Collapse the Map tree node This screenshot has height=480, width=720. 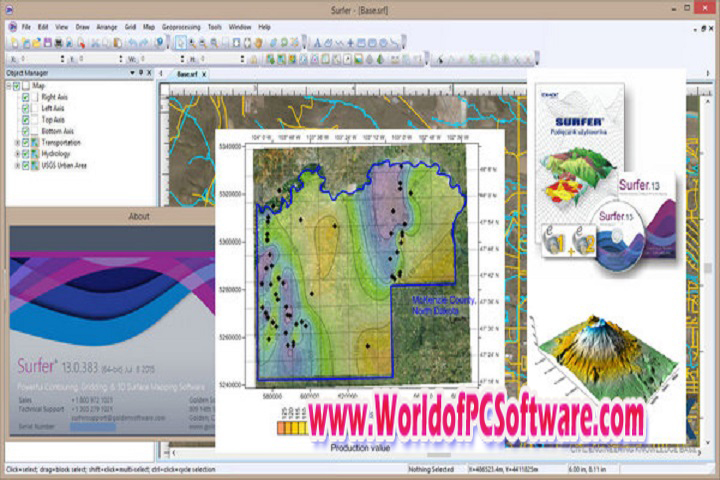(x=9, y=85)
